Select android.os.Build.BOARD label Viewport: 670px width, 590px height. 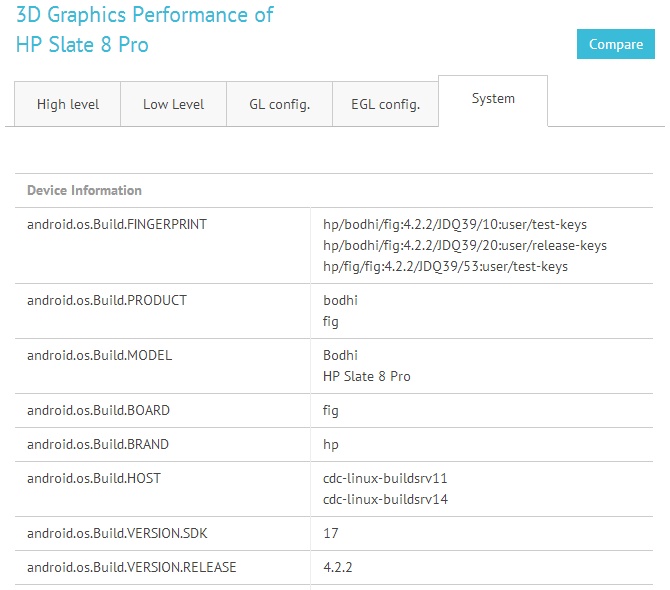[x=98, y=411]
